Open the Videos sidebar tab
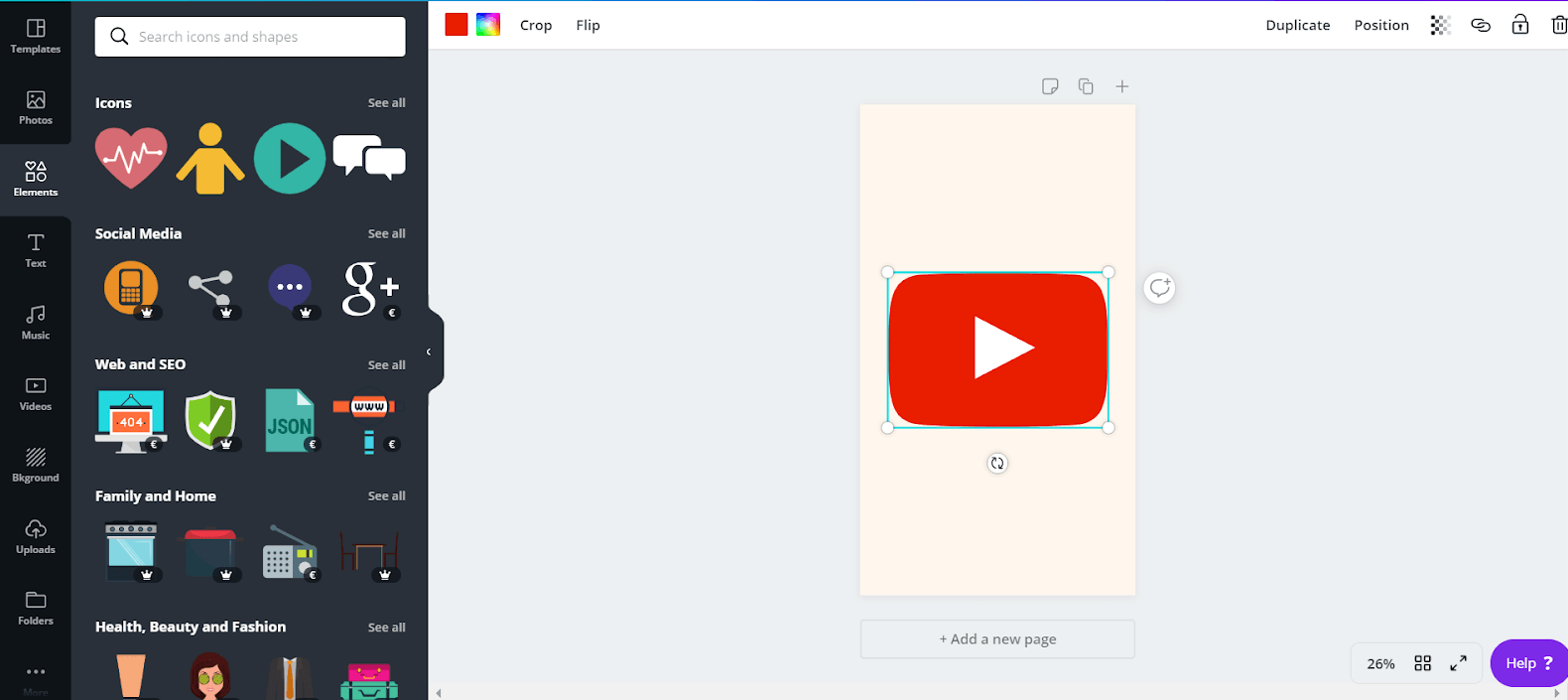The image size is (1568, 700). (36, 393)
